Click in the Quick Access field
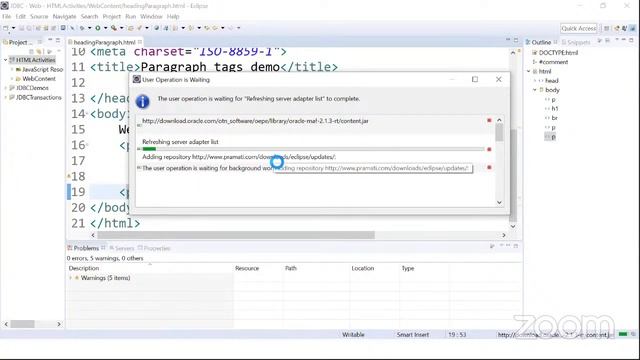 [x=578, y=28]
